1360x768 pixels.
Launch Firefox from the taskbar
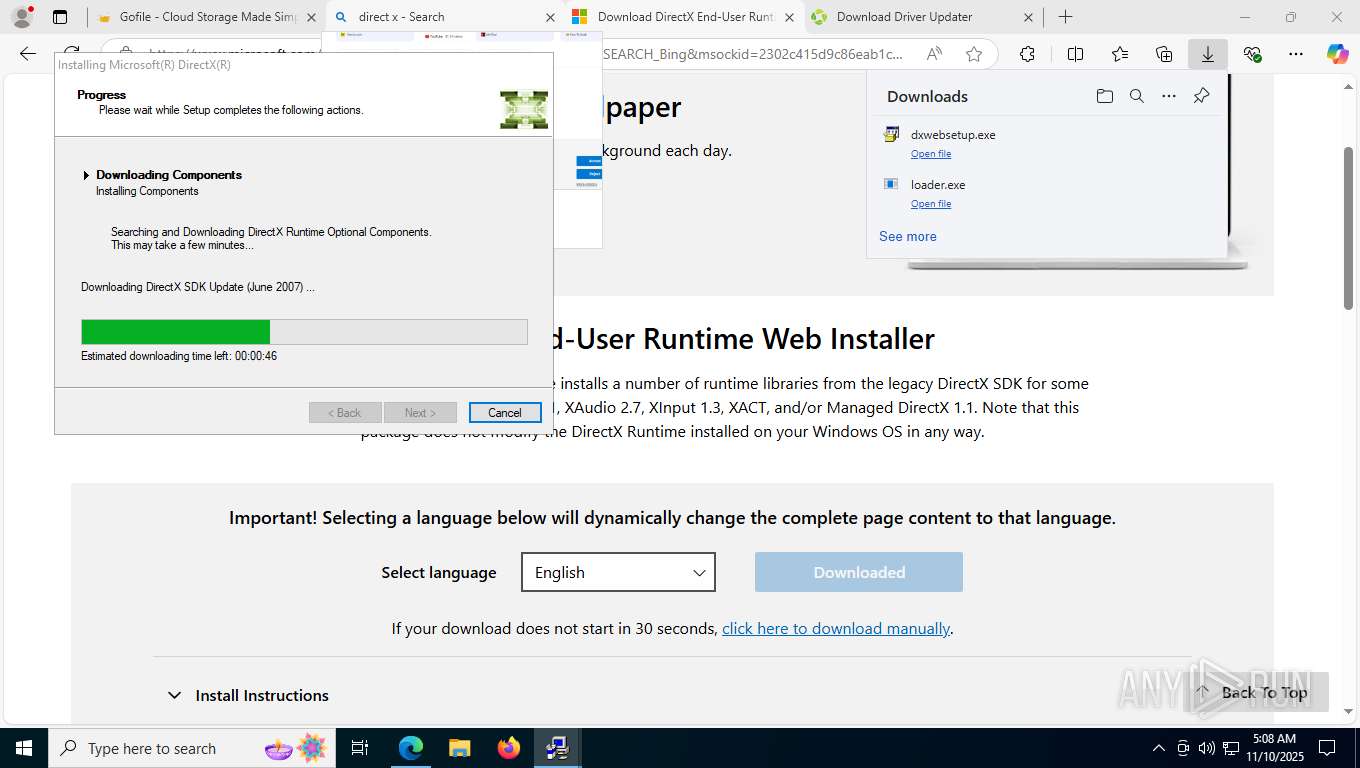pyautogui.click(x=509, y=748)
